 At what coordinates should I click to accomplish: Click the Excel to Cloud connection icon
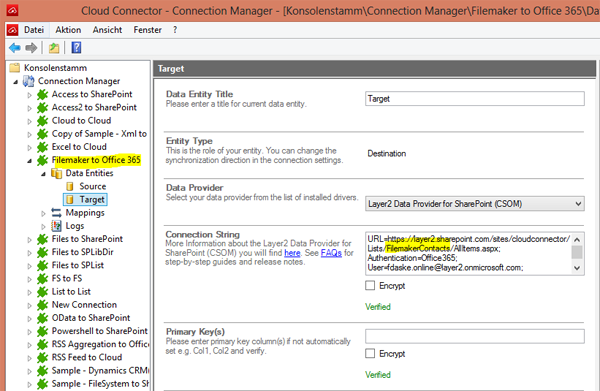coord(42,147)
